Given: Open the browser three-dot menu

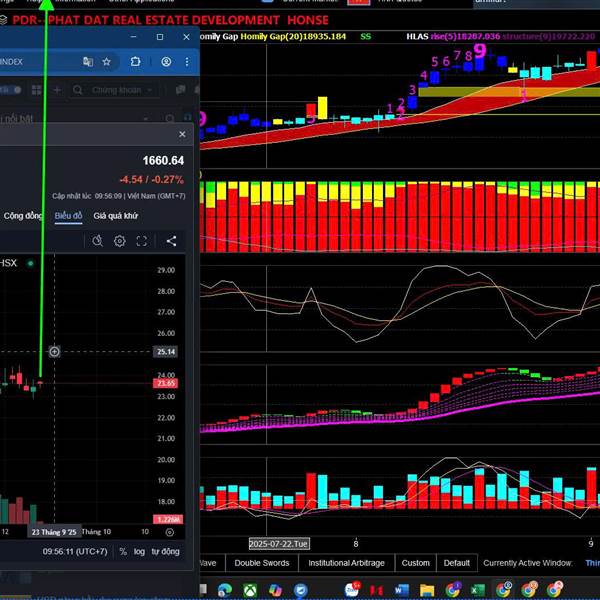Looking at the screenshot, I should pyautogui.click(x=187, y=62).
